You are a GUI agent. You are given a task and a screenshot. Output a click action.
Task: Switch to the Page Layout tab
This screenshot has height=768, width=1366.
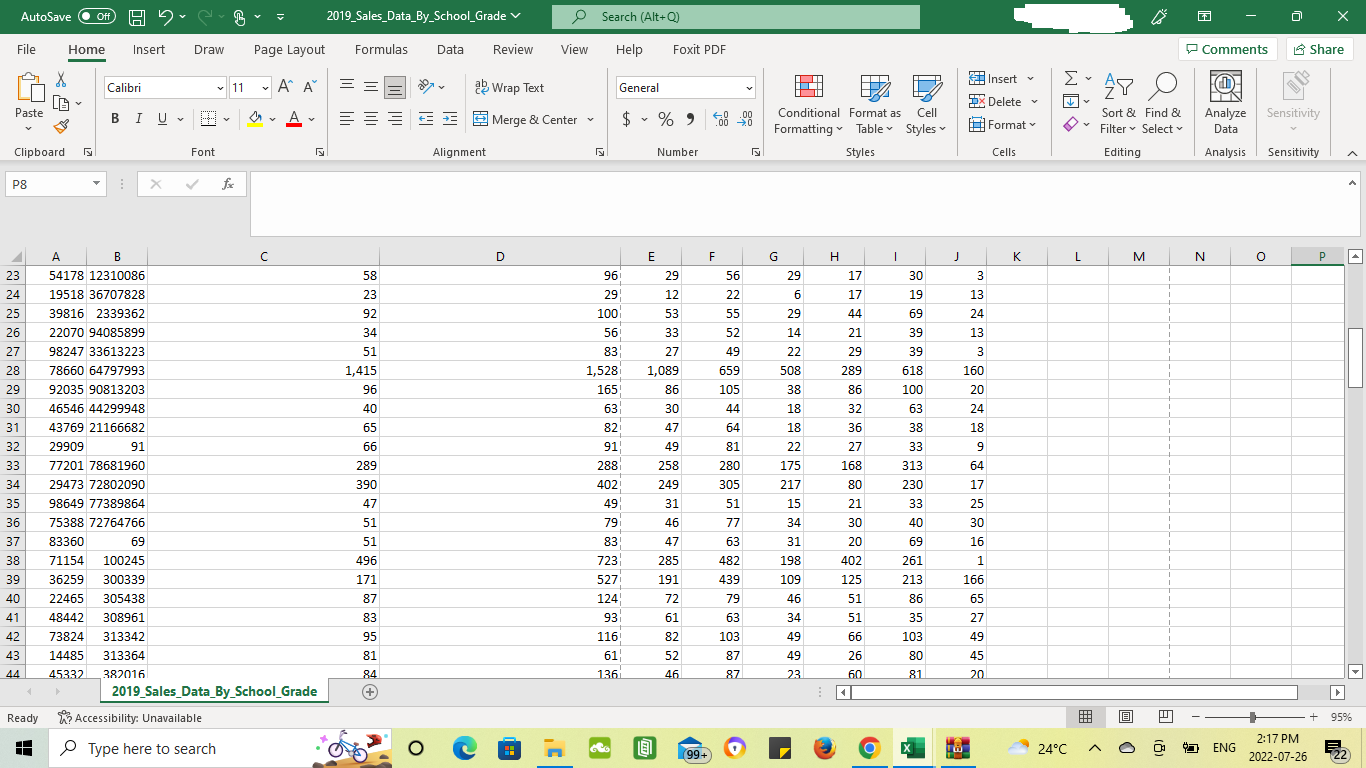[x=289, y=49]
